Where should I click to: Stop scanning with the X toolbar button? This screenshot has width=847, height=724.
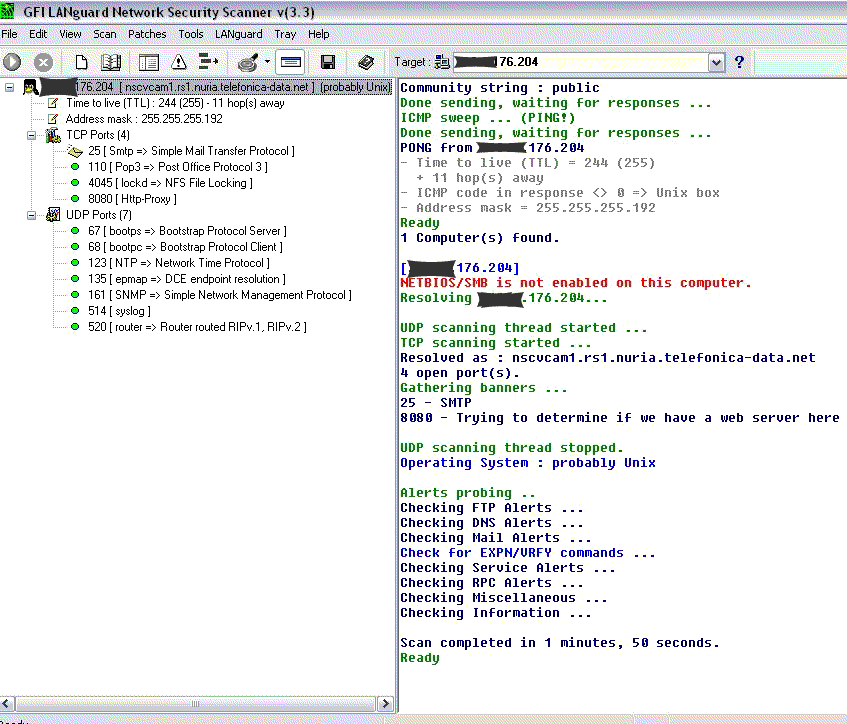tap(43, 62)
